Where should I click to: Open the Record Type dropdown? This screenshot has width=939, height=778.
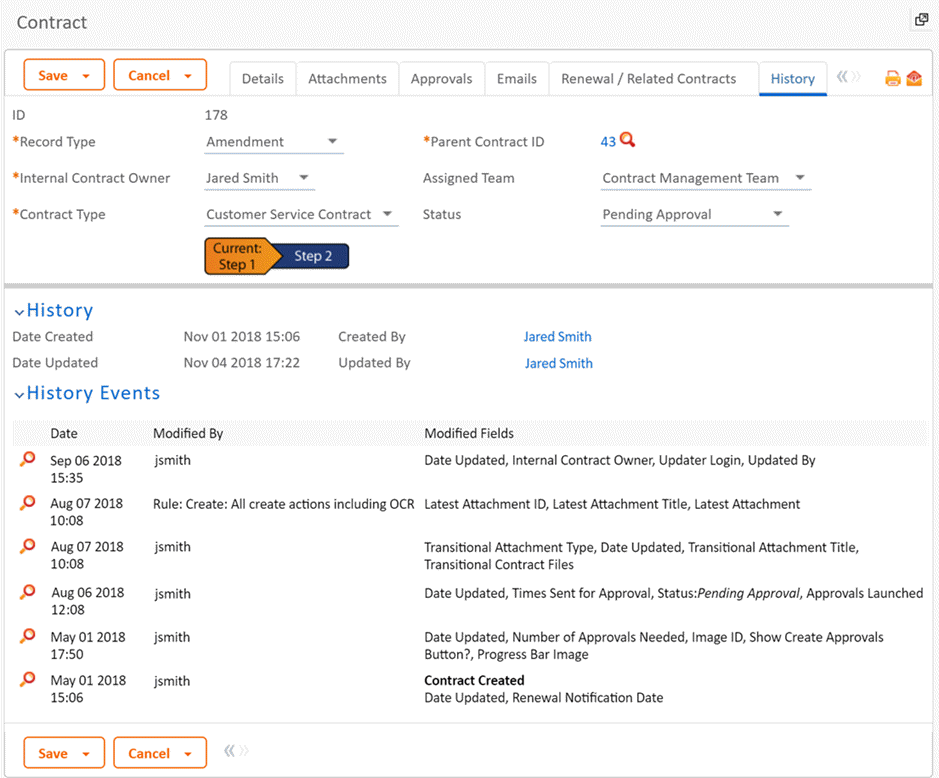tap(332, 142)
